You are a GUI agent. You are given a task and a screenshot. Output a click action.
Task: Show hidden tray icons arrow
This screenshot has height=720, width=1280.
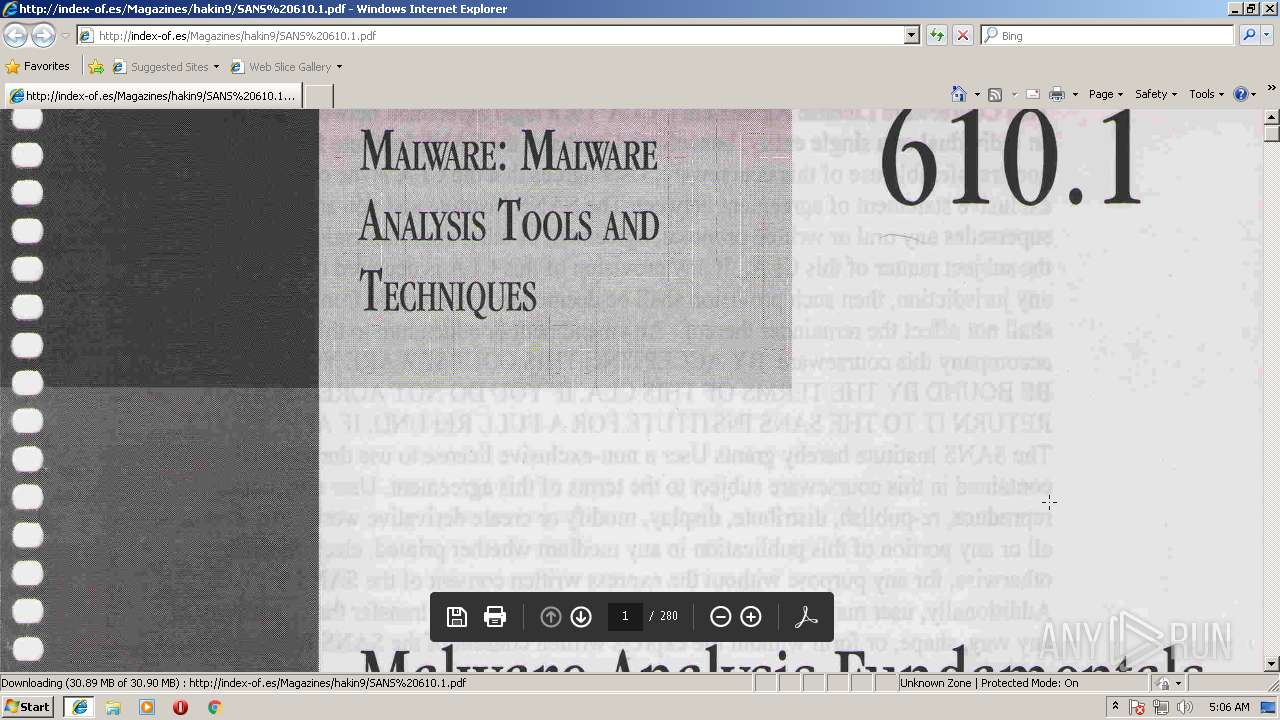tap(1115, 707)
